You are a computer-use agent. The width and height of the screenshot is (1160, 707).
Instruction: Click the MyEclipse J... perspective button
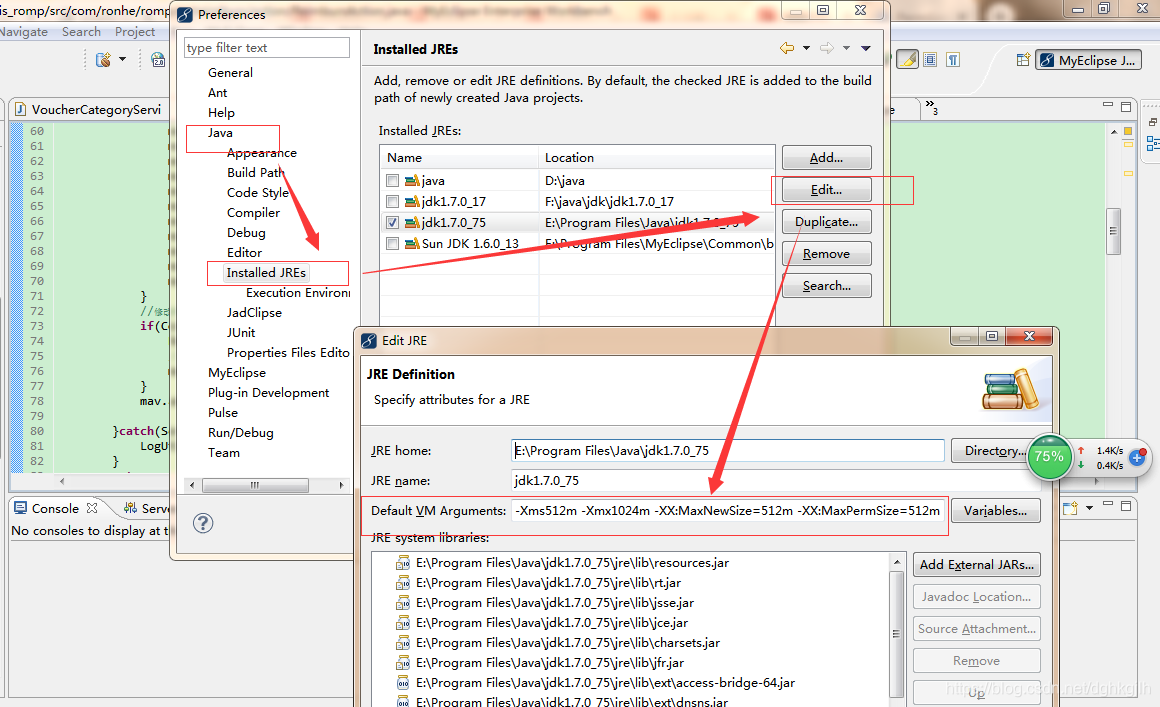point(1088,60)
